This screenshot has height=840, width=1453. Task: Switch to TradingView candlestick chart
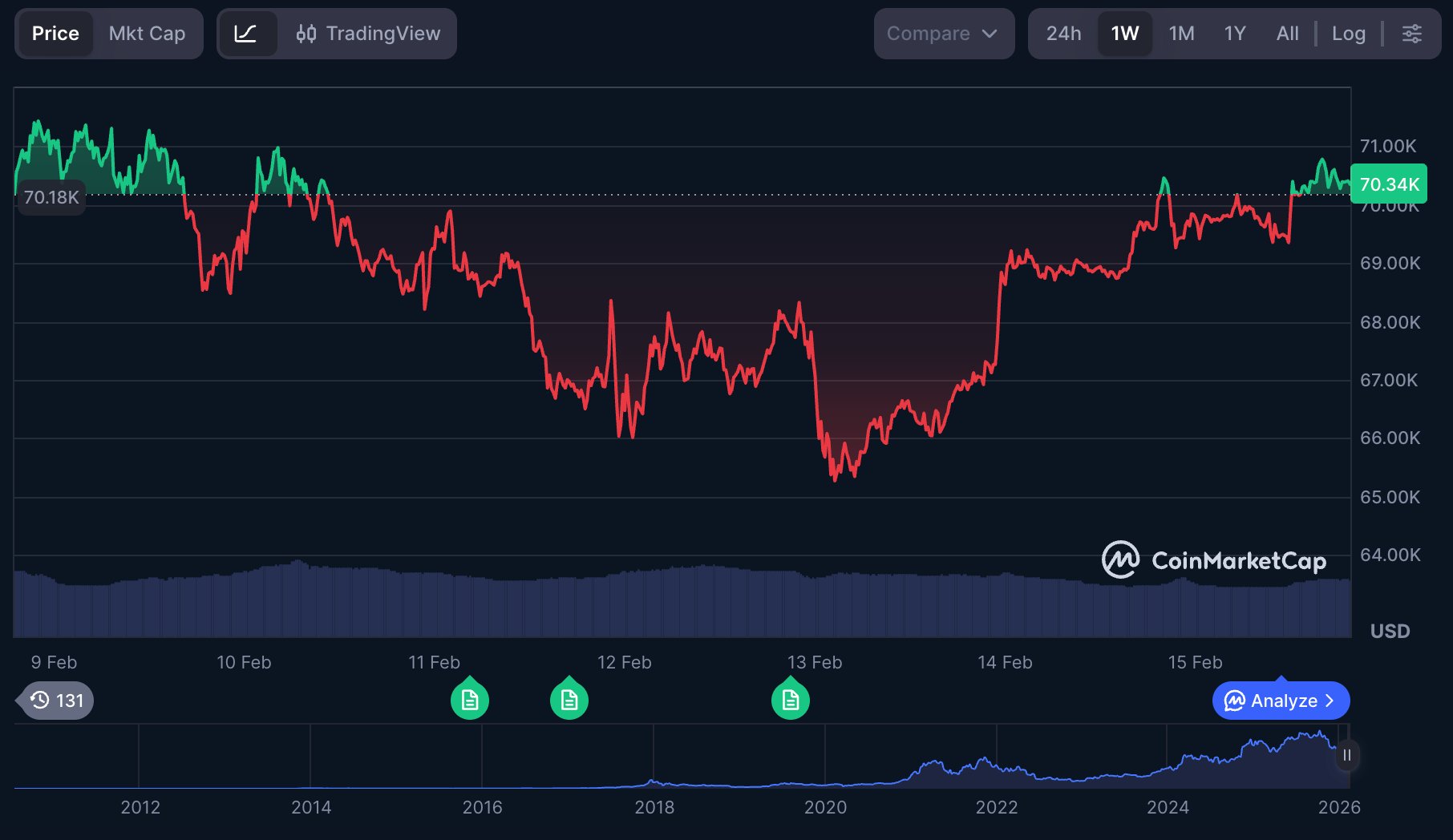point(369,34)
